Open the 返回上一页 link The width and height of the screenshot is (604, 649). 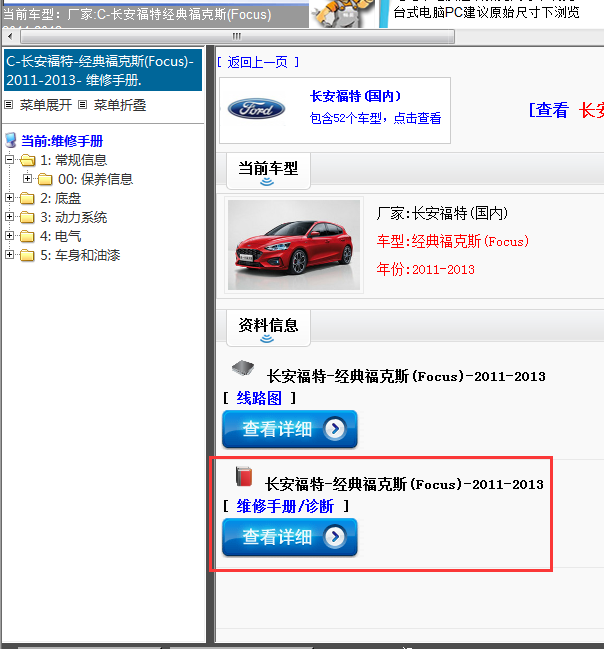pos(257,62)
